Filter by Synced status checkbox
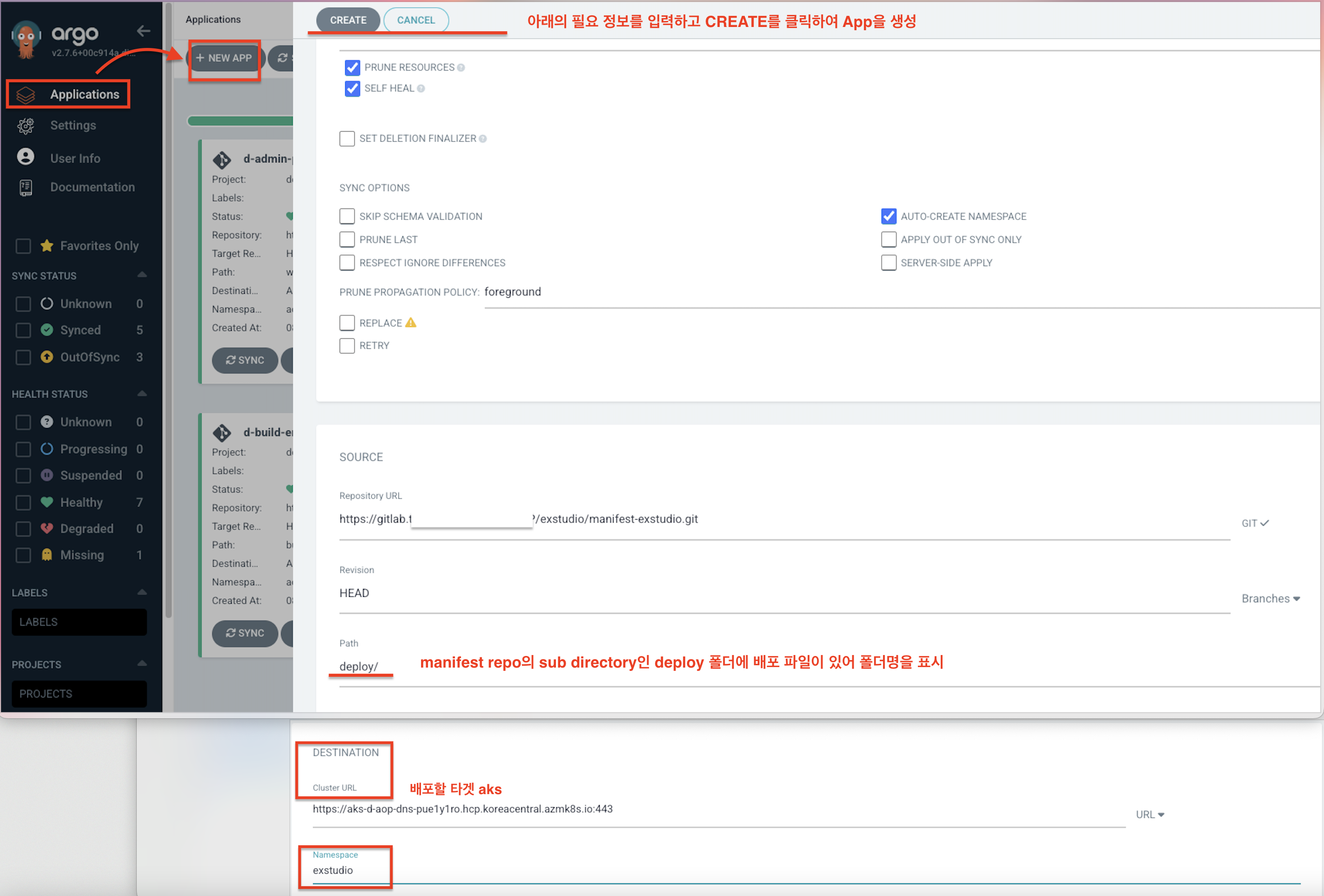The width and height of the screenshot is (1324, 896). tap(23, 330)
